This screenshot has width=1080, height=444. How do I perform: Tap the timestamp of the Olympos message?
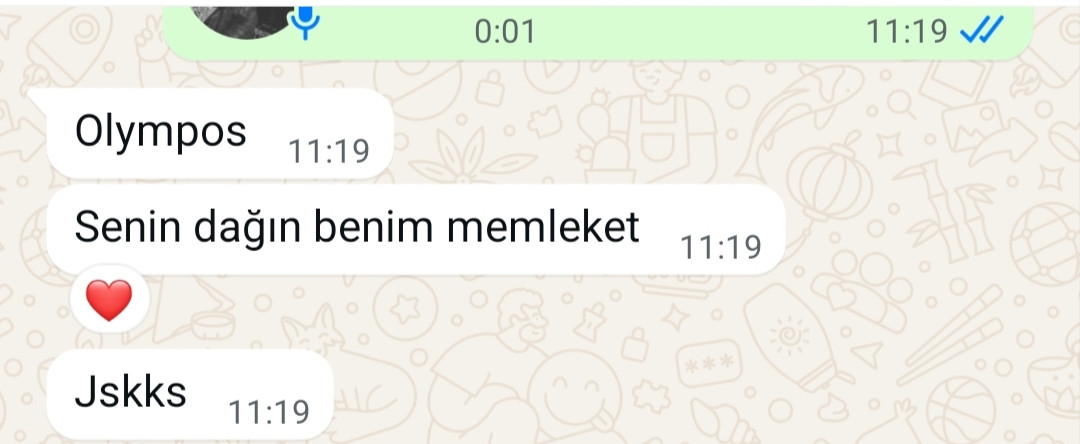click(329, 151)
